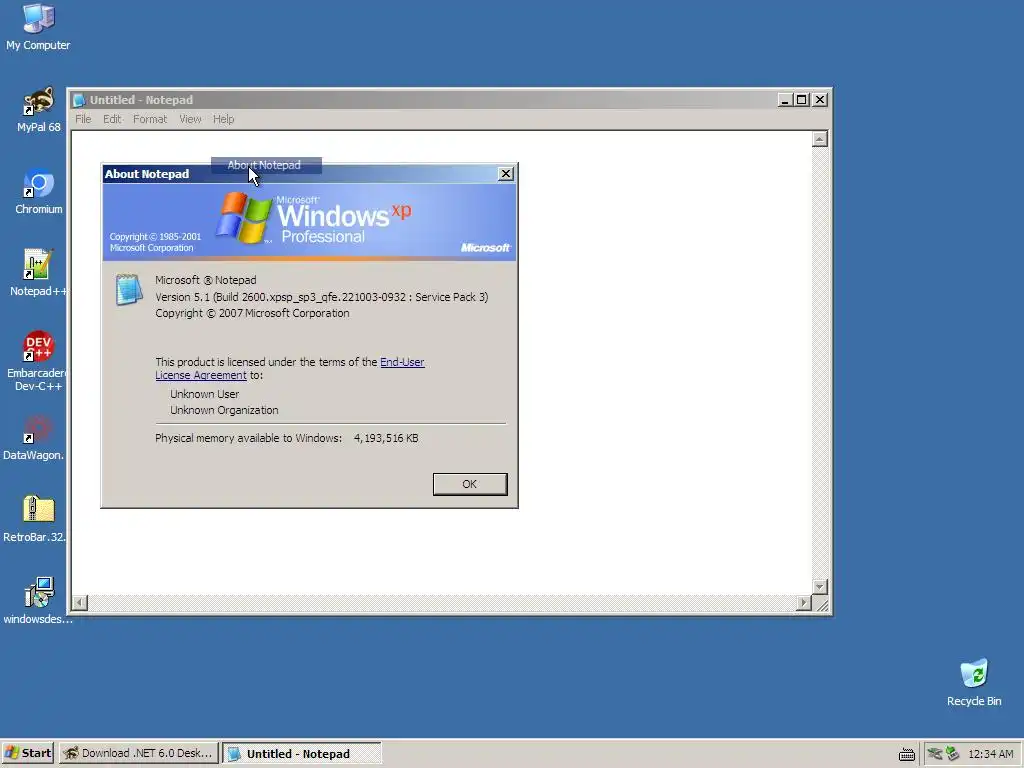Image resolution: width=1024 pixels, height=768 pixels.
Task: Click the second tray icon beside clock
Action: [952, 754]
